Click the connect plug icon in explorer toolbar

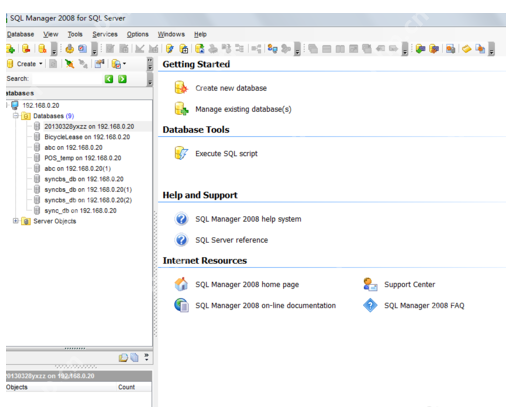(x=69, y=64)
